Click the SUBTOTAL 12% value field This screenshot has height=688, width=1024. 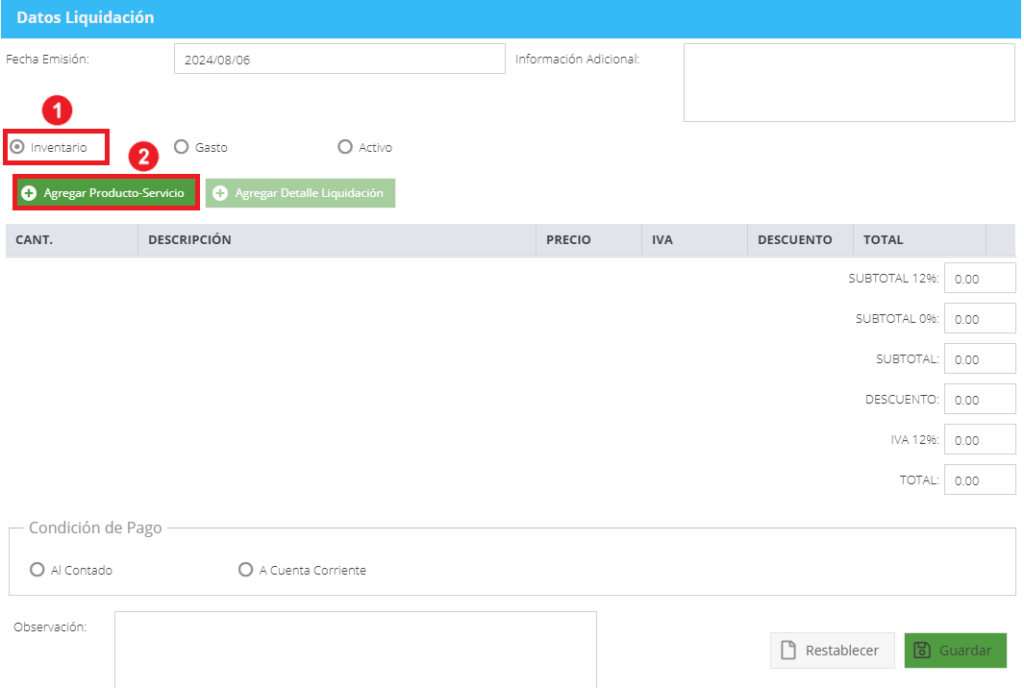[980, 279]
